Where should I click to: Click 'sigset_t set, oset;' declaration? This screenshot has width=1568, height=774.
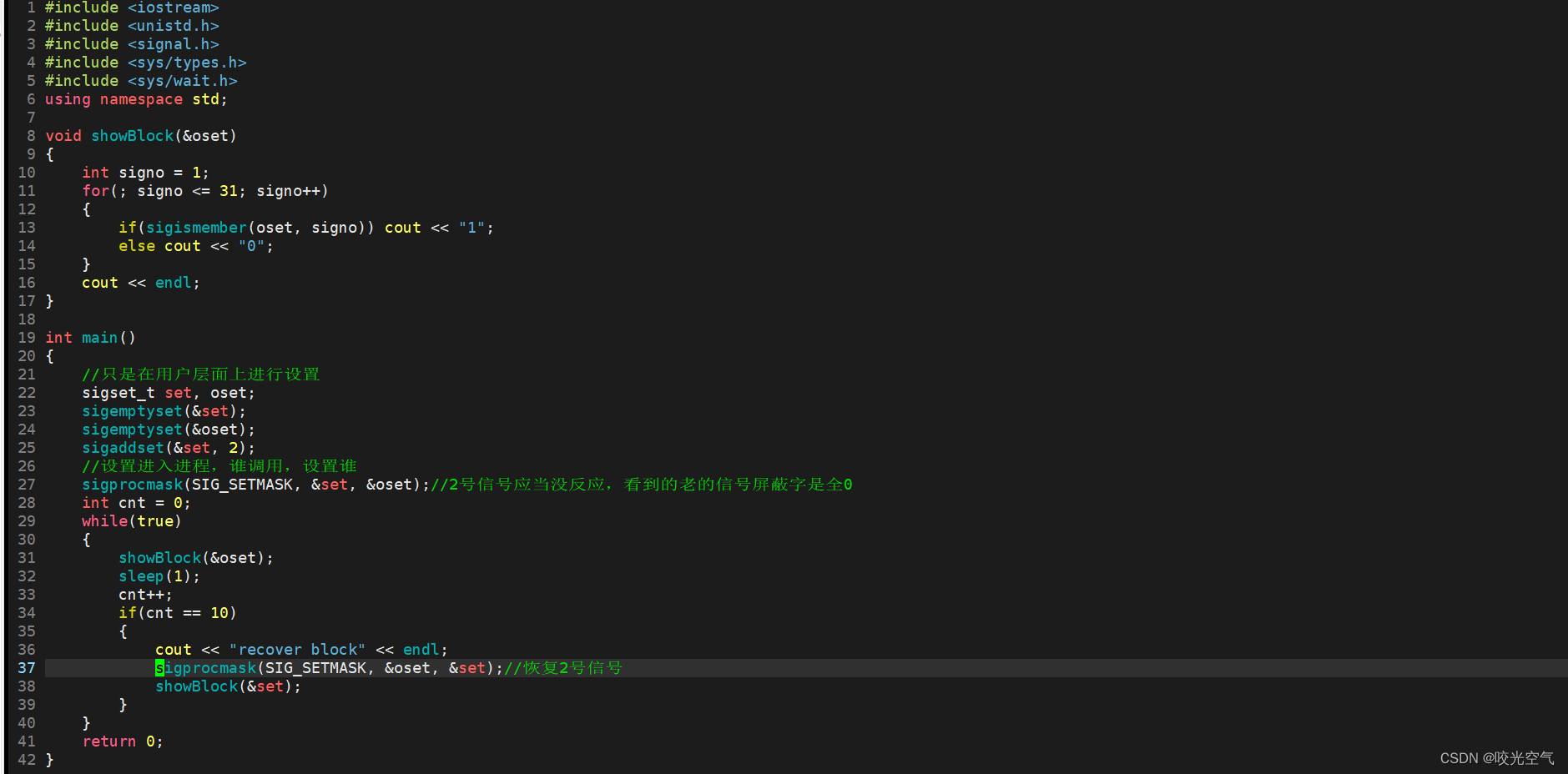[x=169, y=393]
